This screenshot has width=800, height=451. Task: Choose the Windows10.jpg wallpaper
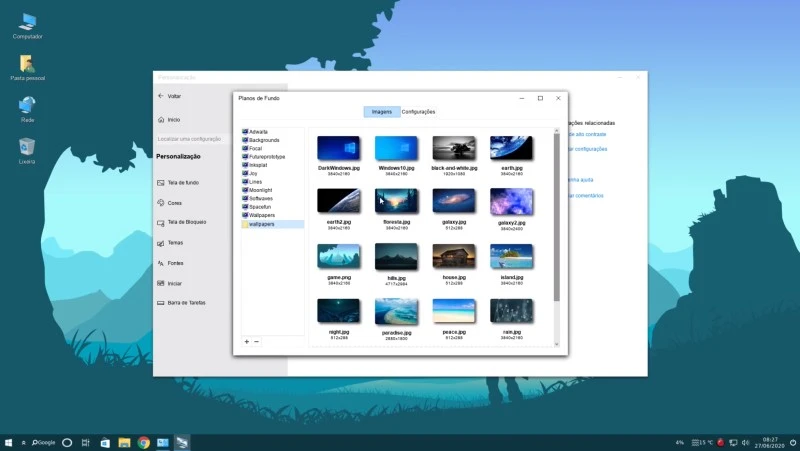coord(396,155)
